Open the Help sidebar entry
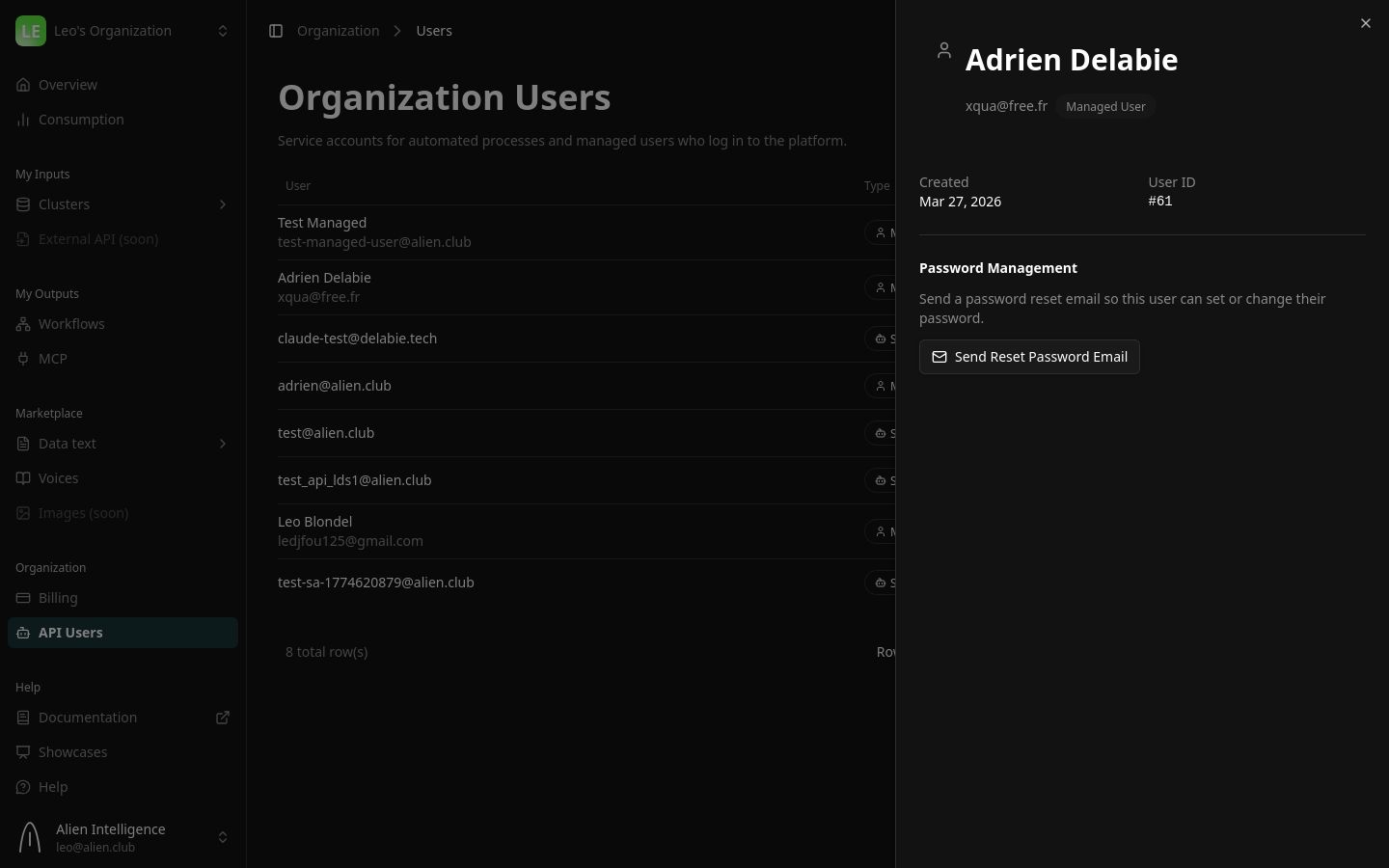 53,787
